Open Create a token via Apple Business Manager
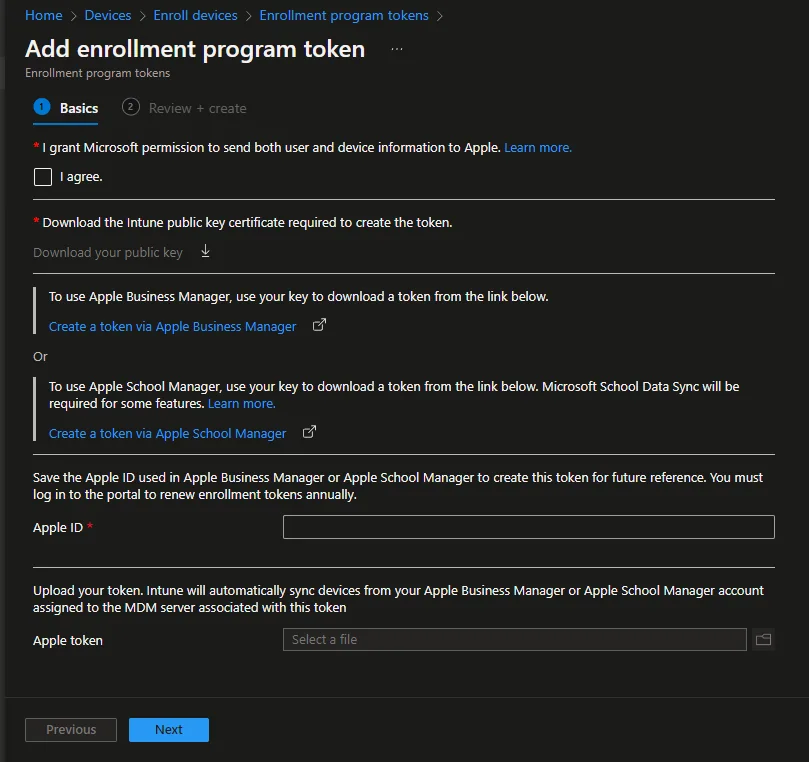809x762 pixels. [x=172, y=327]
